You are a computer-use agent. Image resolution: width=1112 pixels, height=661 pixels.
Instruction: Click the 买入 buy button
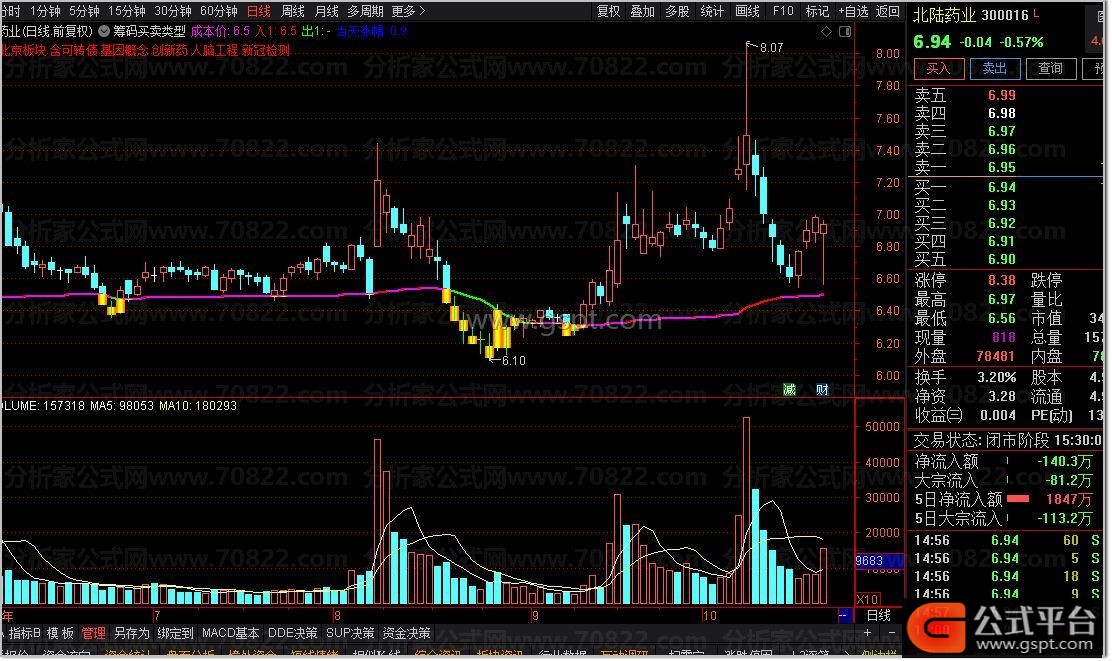point(938,68)
